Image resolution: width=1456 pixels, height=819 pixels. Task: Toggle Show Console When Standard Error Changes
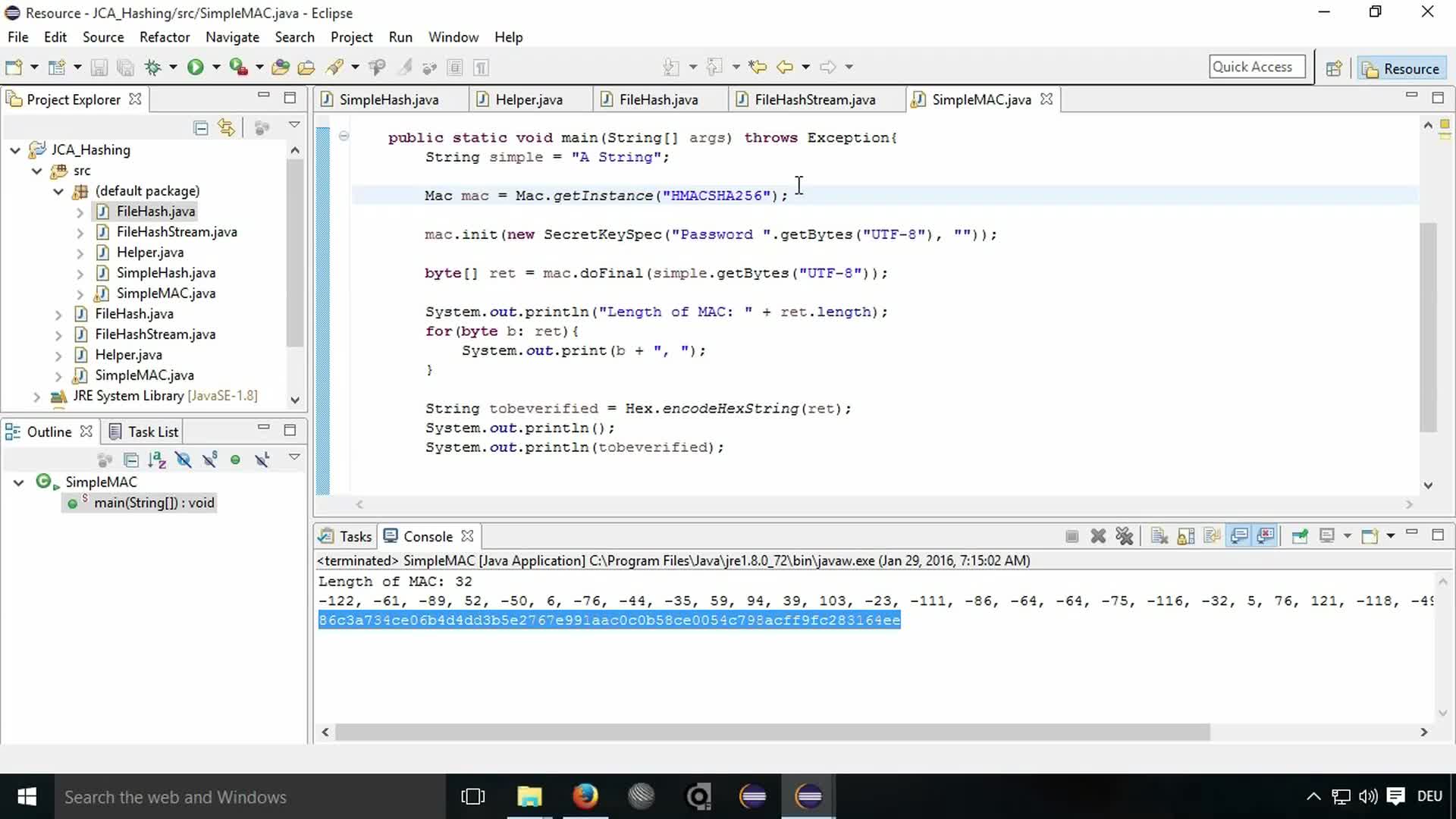coord(1266,535)
